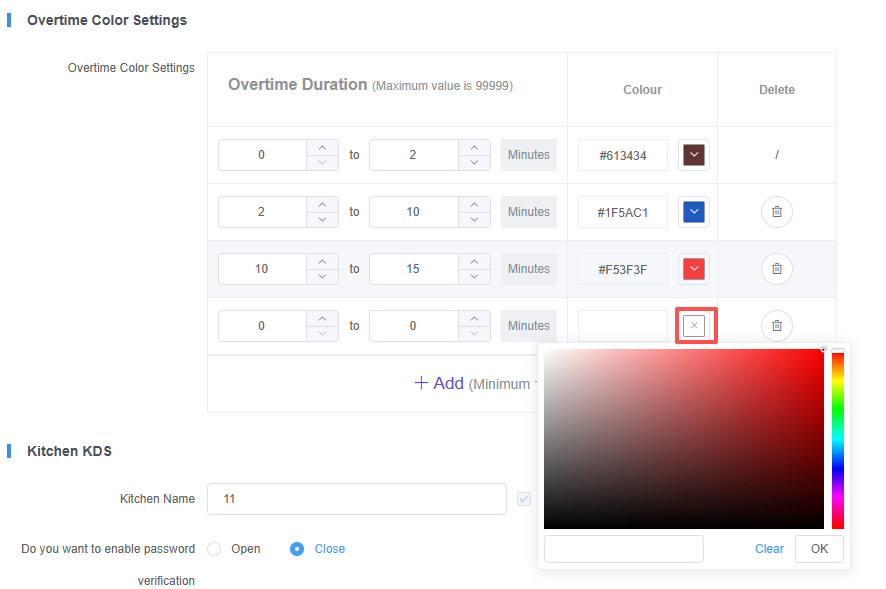Open brown #613434 colour dropdown
The width and height of the screenshot is (886, 589).
click(x=693, y=155)
